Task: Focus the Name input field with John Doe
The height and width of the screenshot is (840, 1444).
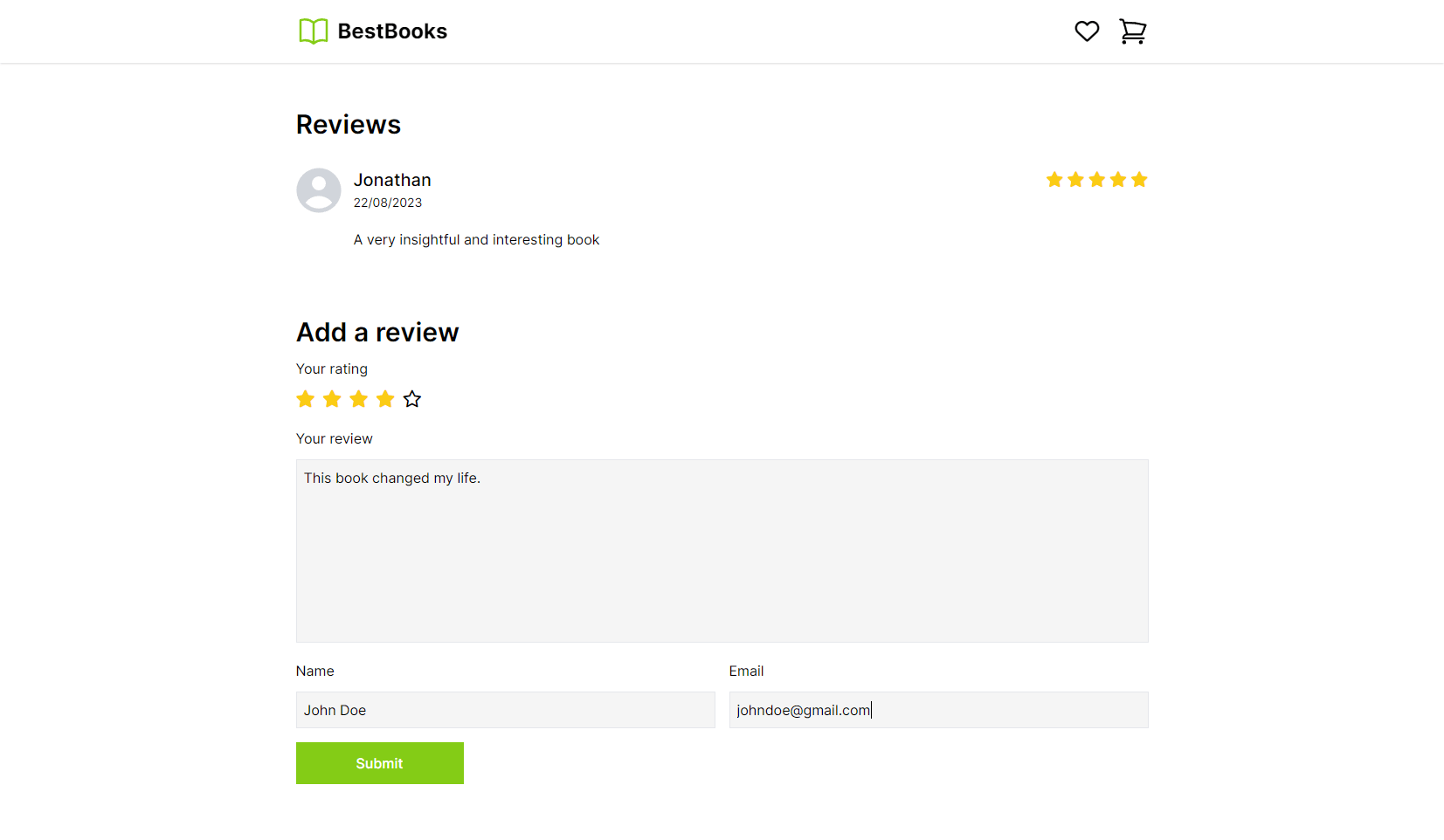Action: point(506,710)
